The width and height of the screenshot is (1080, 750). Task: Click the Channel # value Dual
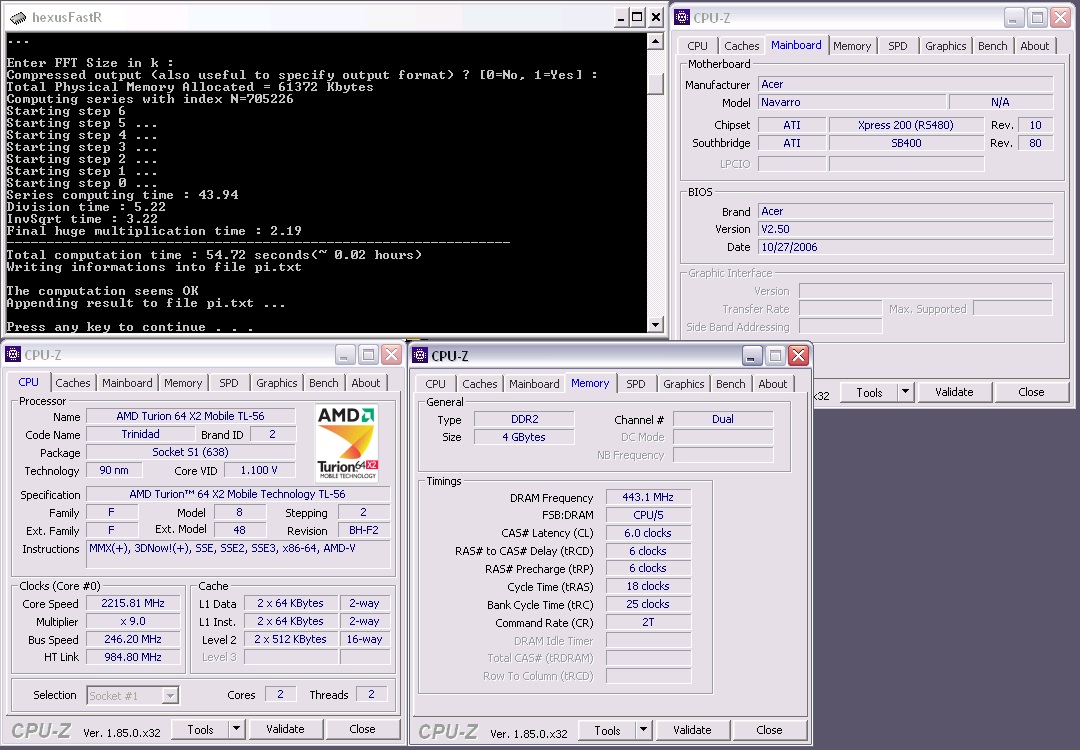pos(723,419)
